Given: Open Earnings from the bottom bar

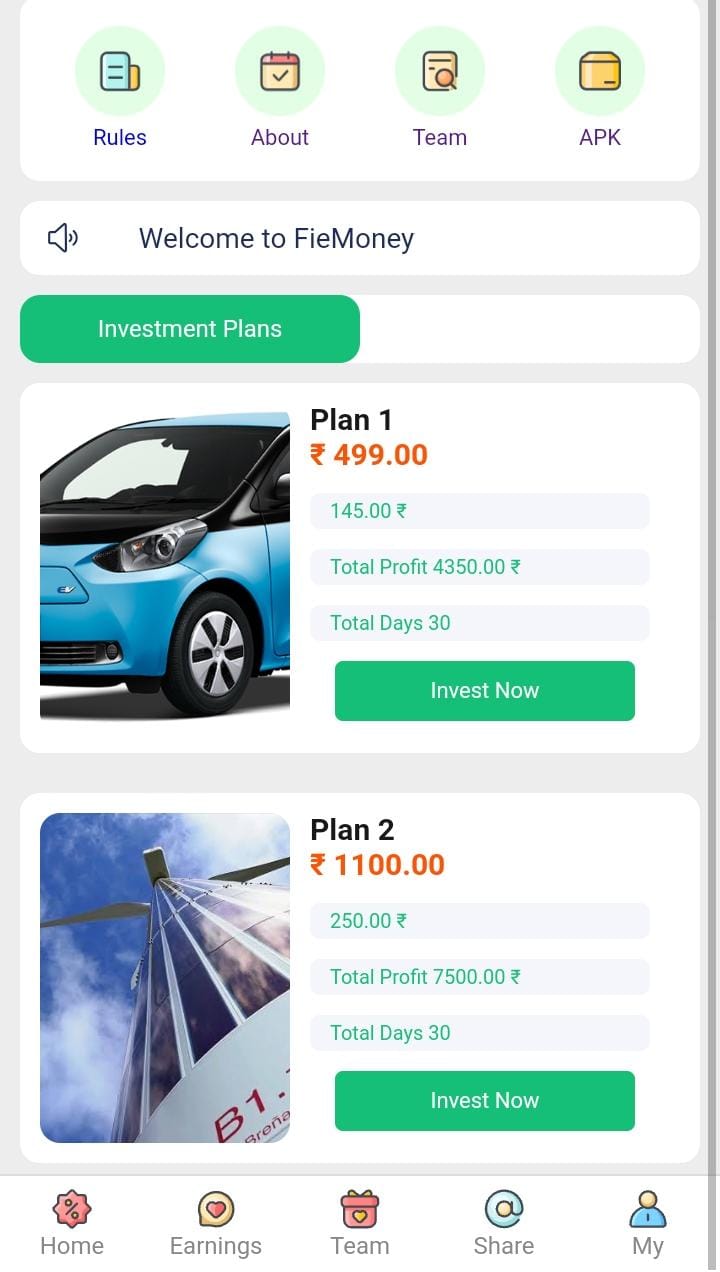Looking at the screenshot, I should coord(216,1223).
